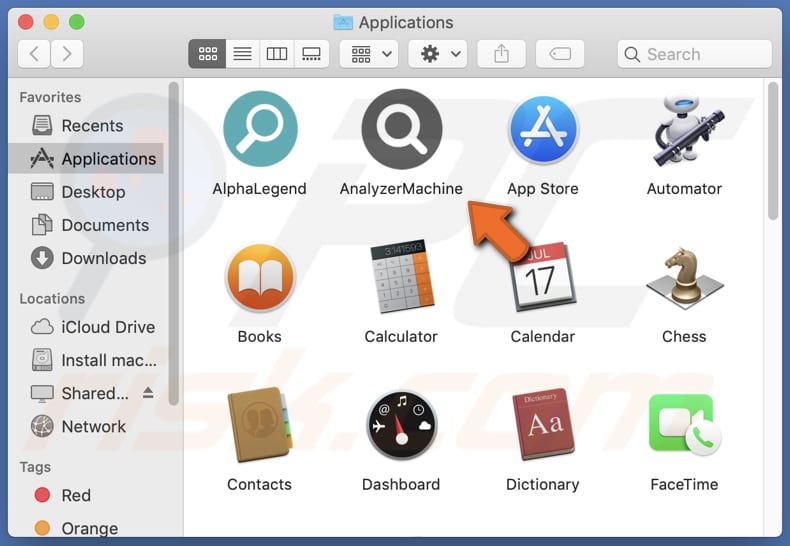
Task: Open Desktop in the sidebar
Action: pyautogui.click(x=86, y=192)
